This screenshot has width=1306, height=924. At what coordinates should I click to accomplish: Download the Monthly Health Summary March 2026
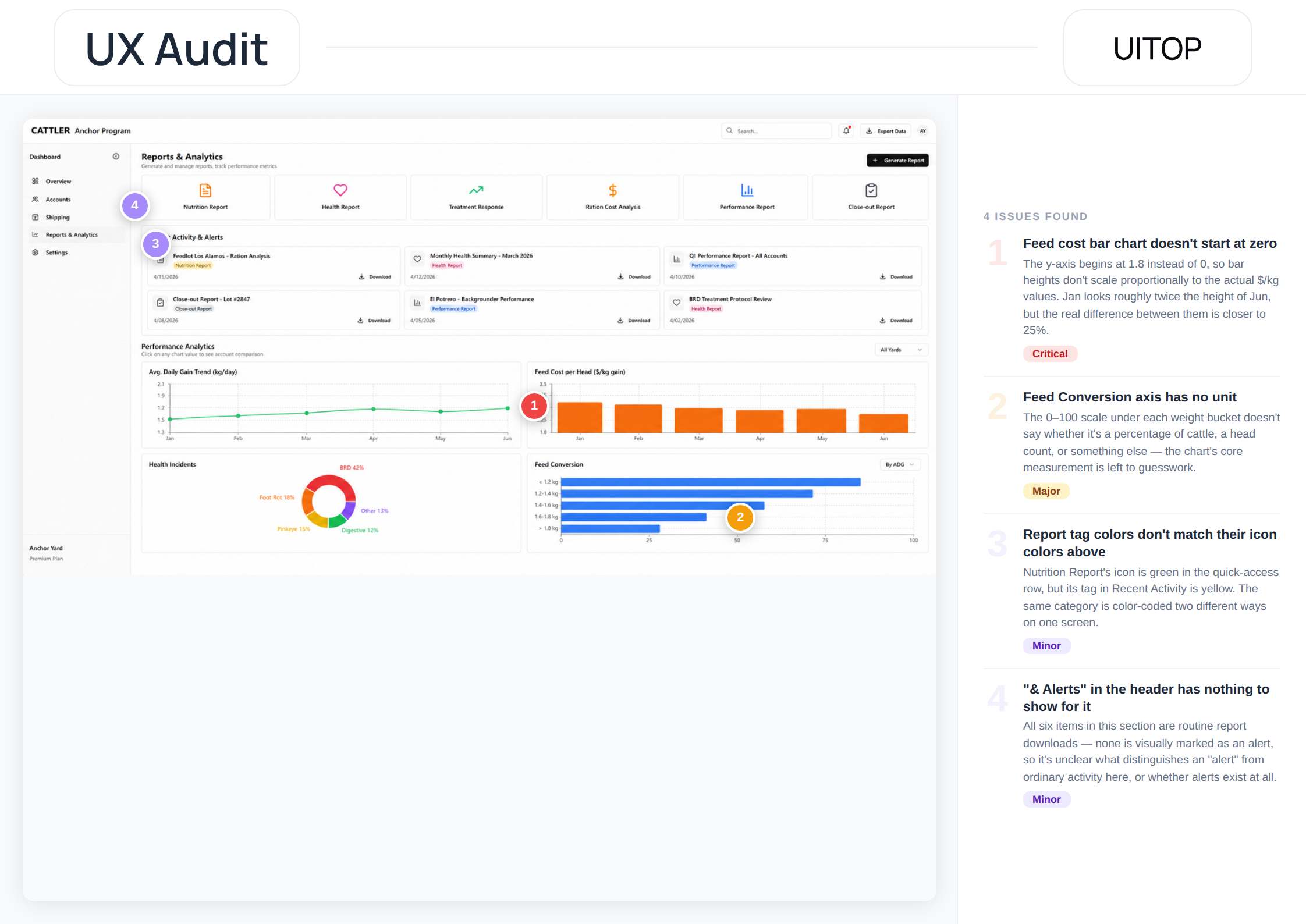pos(634,277)
